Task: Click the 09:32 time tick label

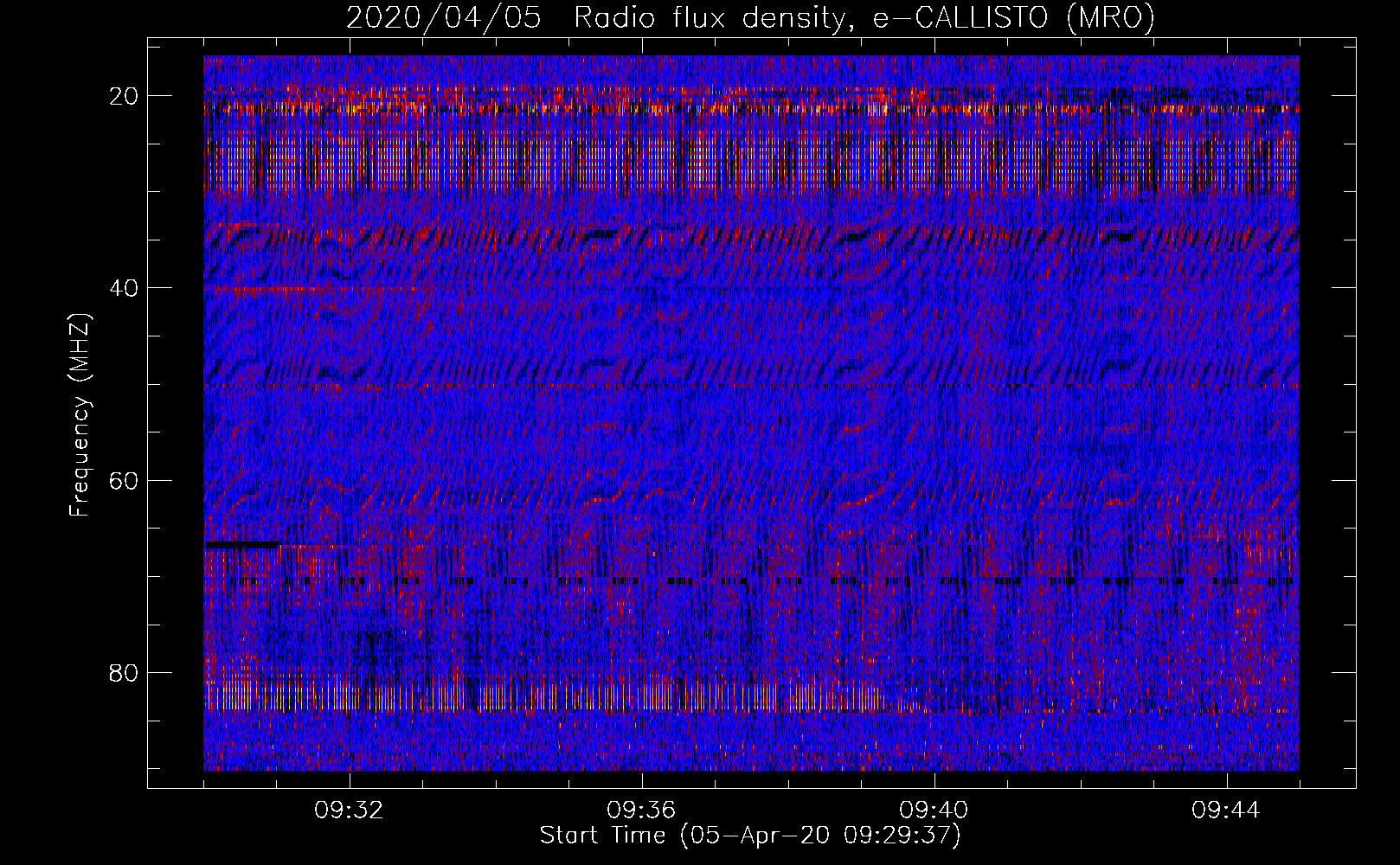Action: (x=350, y=811)
